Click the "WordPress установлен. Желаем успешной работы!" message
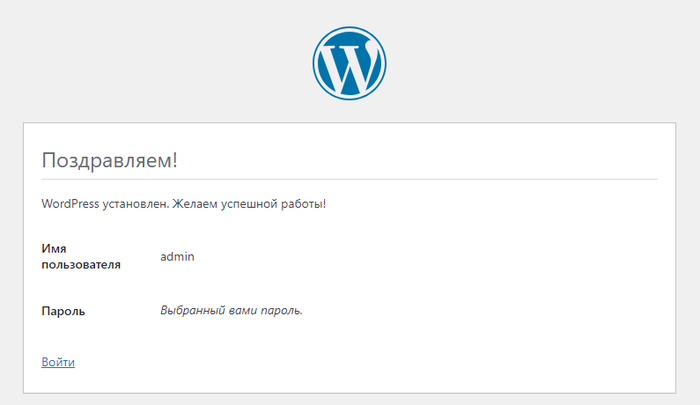The width and height of the screenshot is (700, 405). coord(184,204)
